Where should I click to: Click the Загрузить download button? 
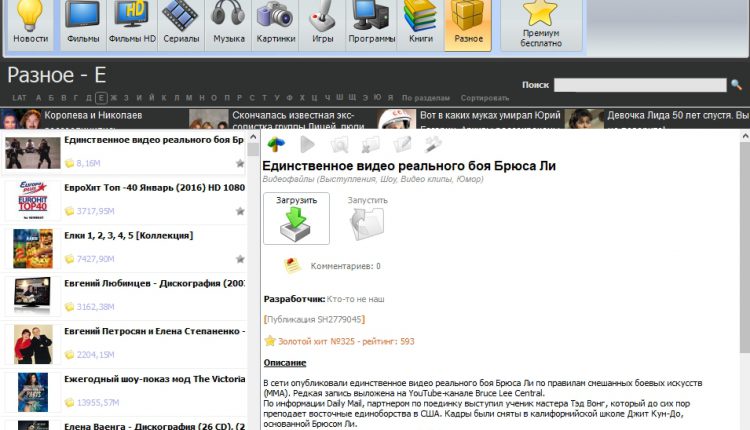[296, 218]
